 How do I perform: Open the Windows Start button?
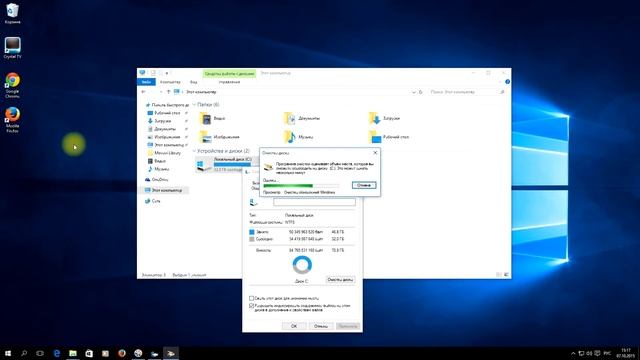pos(8,353)
